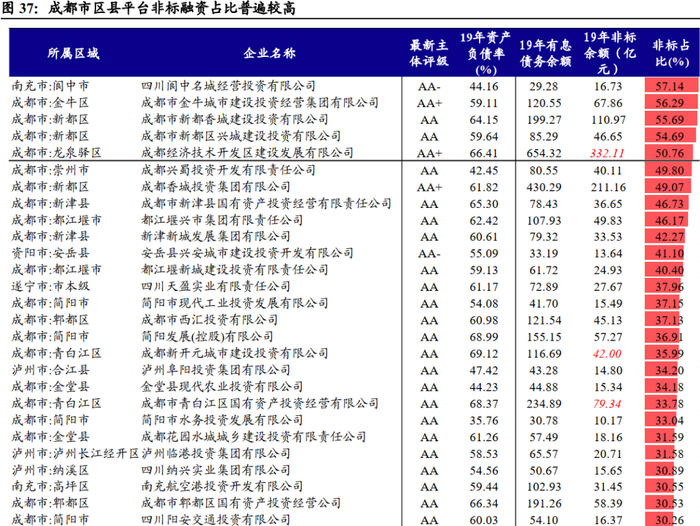Viewport: 700px width, 526px height.
Task: Click the red italic value 42.00
Action: 607,354
